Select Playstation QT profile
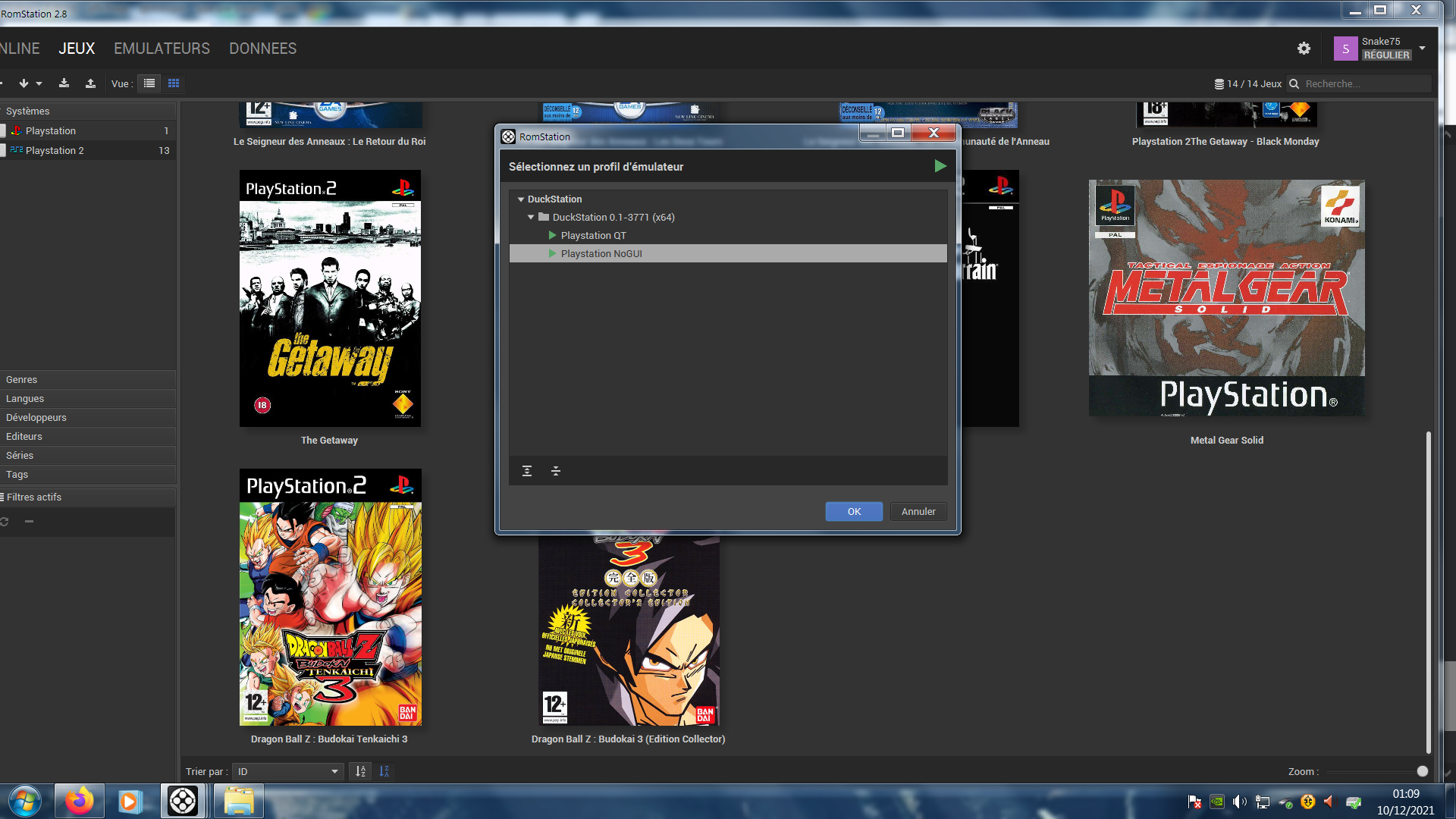This screenshot has height=819, width=1456. tap(728, 235)
